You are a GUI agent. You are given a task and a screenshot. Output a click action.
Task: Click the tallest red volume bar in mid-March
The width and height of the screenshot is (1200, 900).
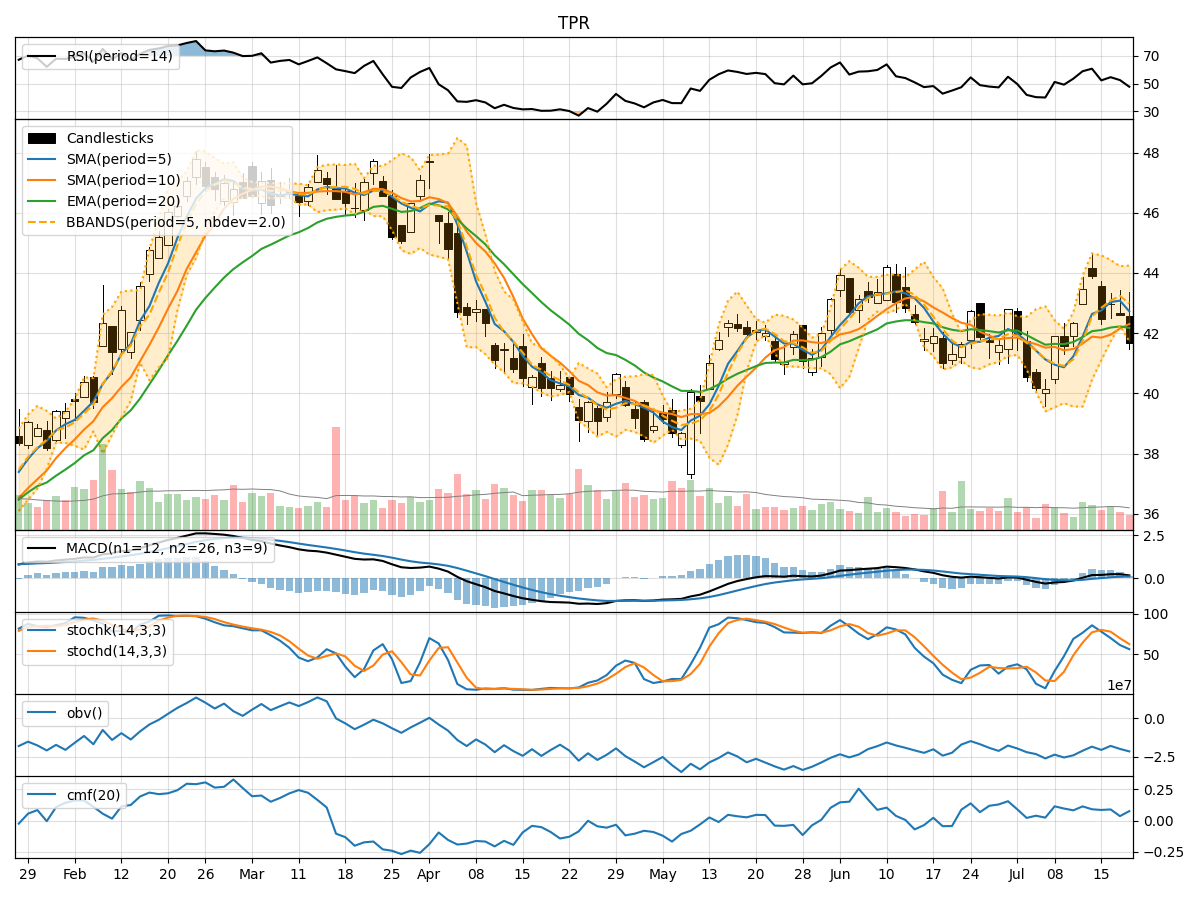pos(336,478)
